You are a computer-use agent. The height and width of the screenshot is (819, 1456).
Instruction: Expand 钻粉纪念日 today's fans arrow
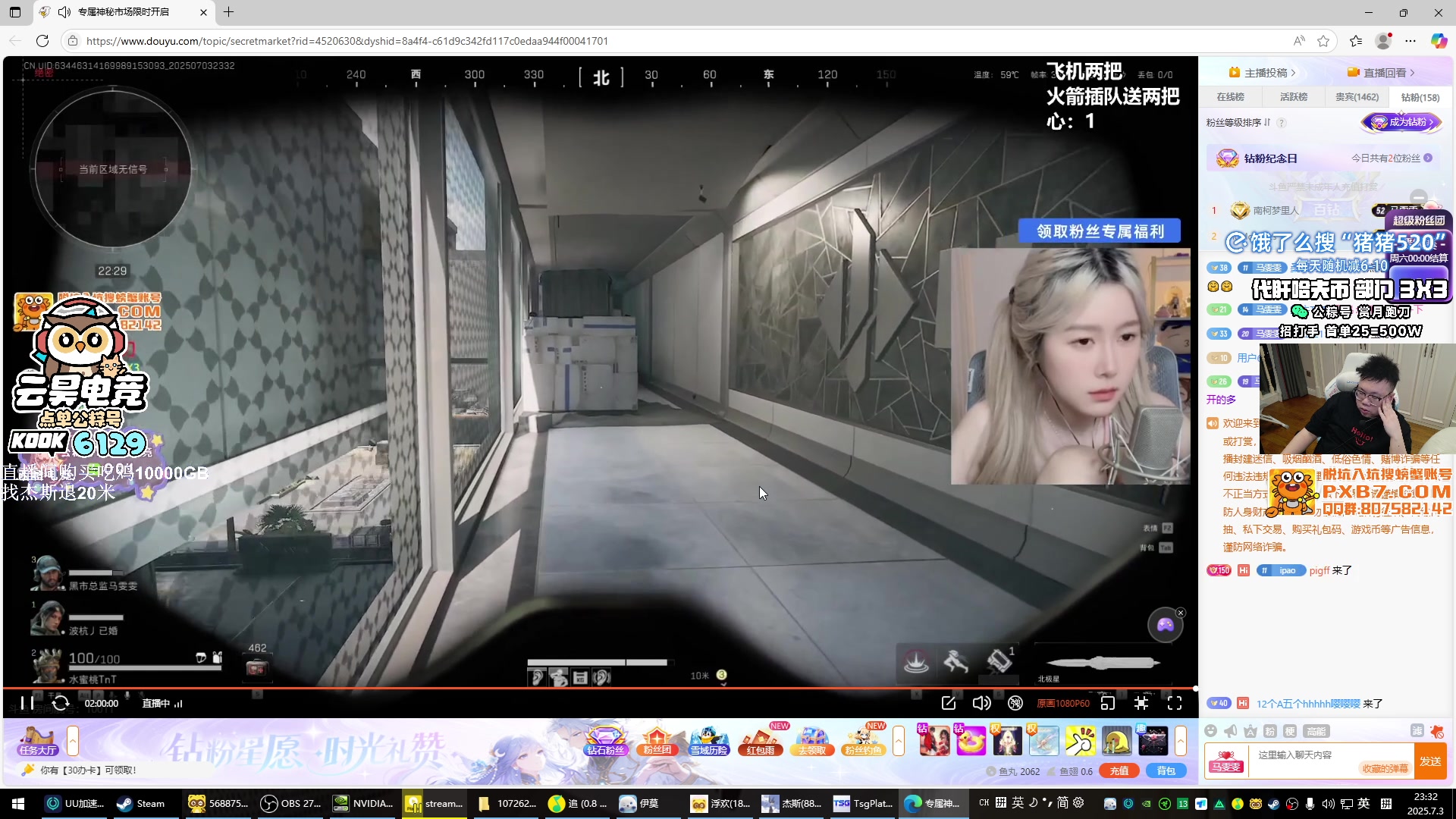(1428, 158)
